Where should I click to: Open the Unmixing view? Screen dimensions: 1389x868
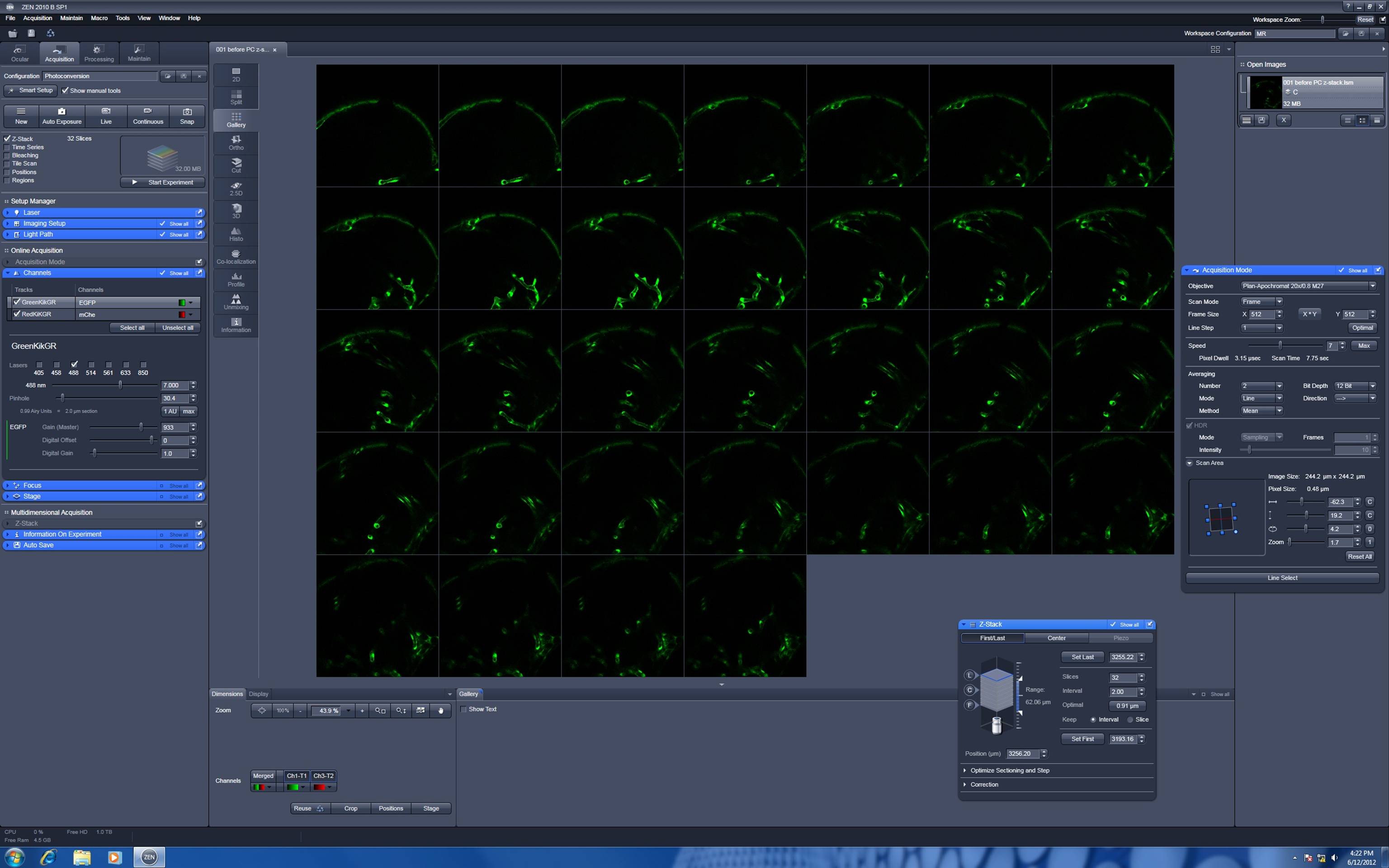[236, 302]
